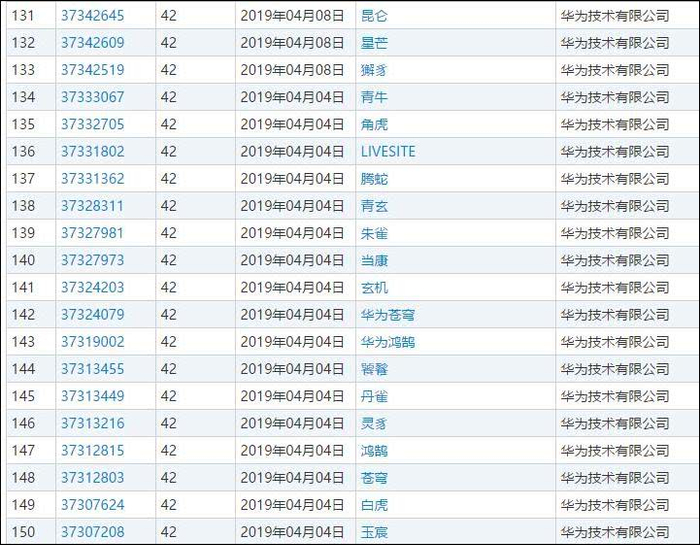This screenshot has width=700, height=545.
Task: Open application number 37312803
Action: pos(92,478)
